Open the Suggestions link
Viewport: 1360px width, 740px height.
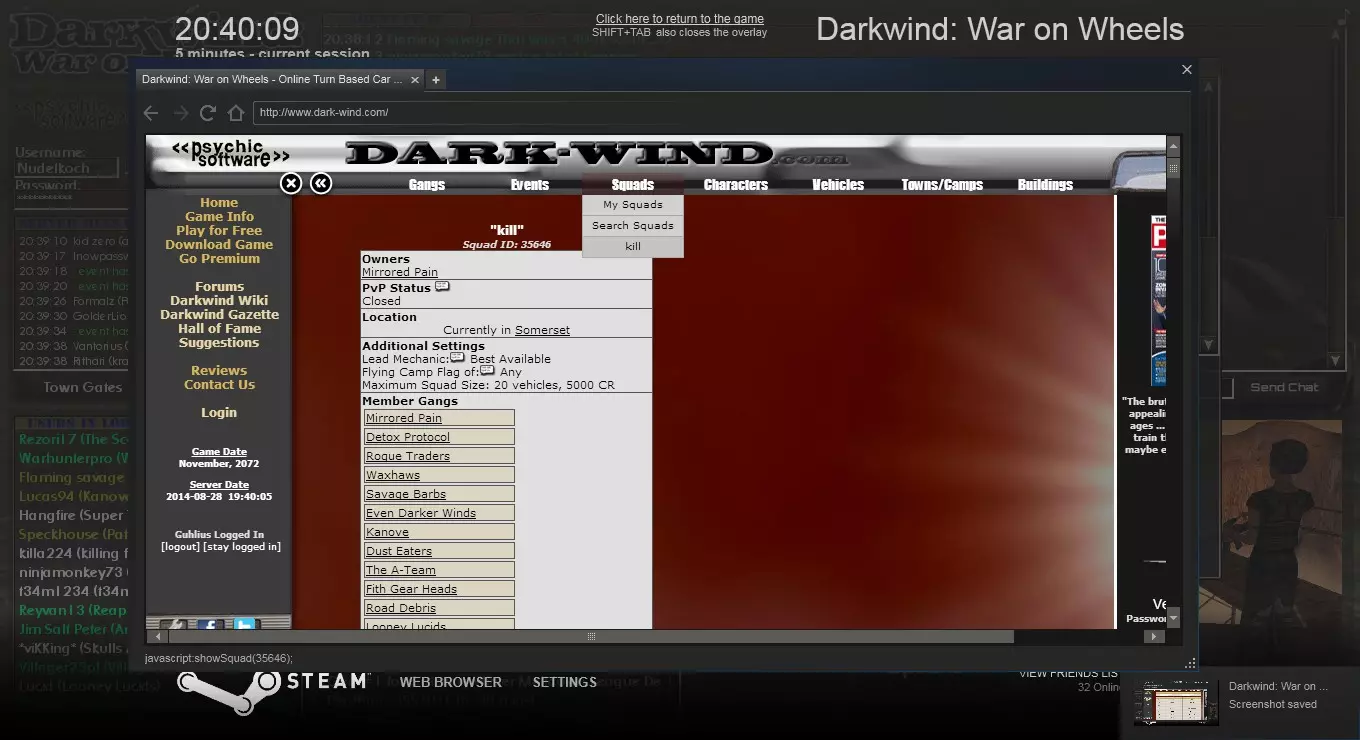pyautogui.click(x=219, y=343)
